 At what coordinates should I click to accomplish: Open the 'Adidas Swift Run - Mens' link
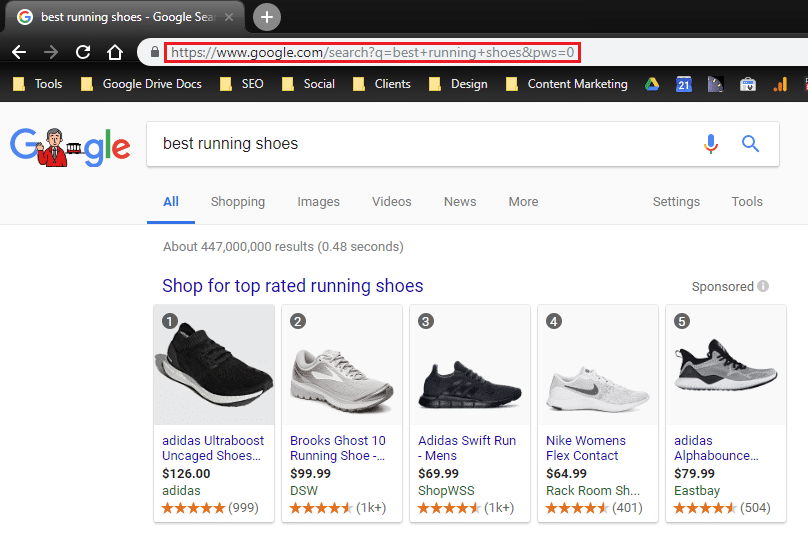click(467, 448)
